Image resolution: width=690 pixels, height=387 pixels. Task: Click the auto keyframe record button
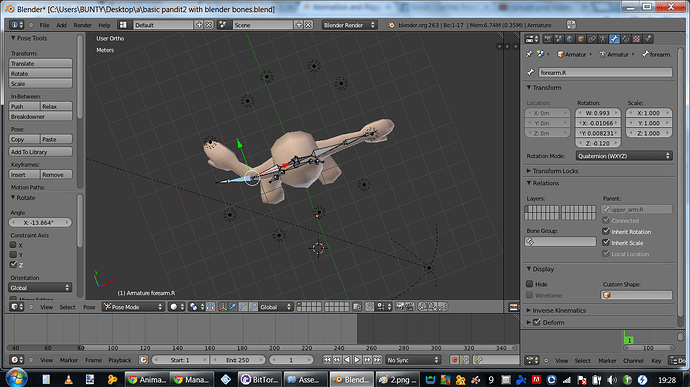click(x=455, y=360)
